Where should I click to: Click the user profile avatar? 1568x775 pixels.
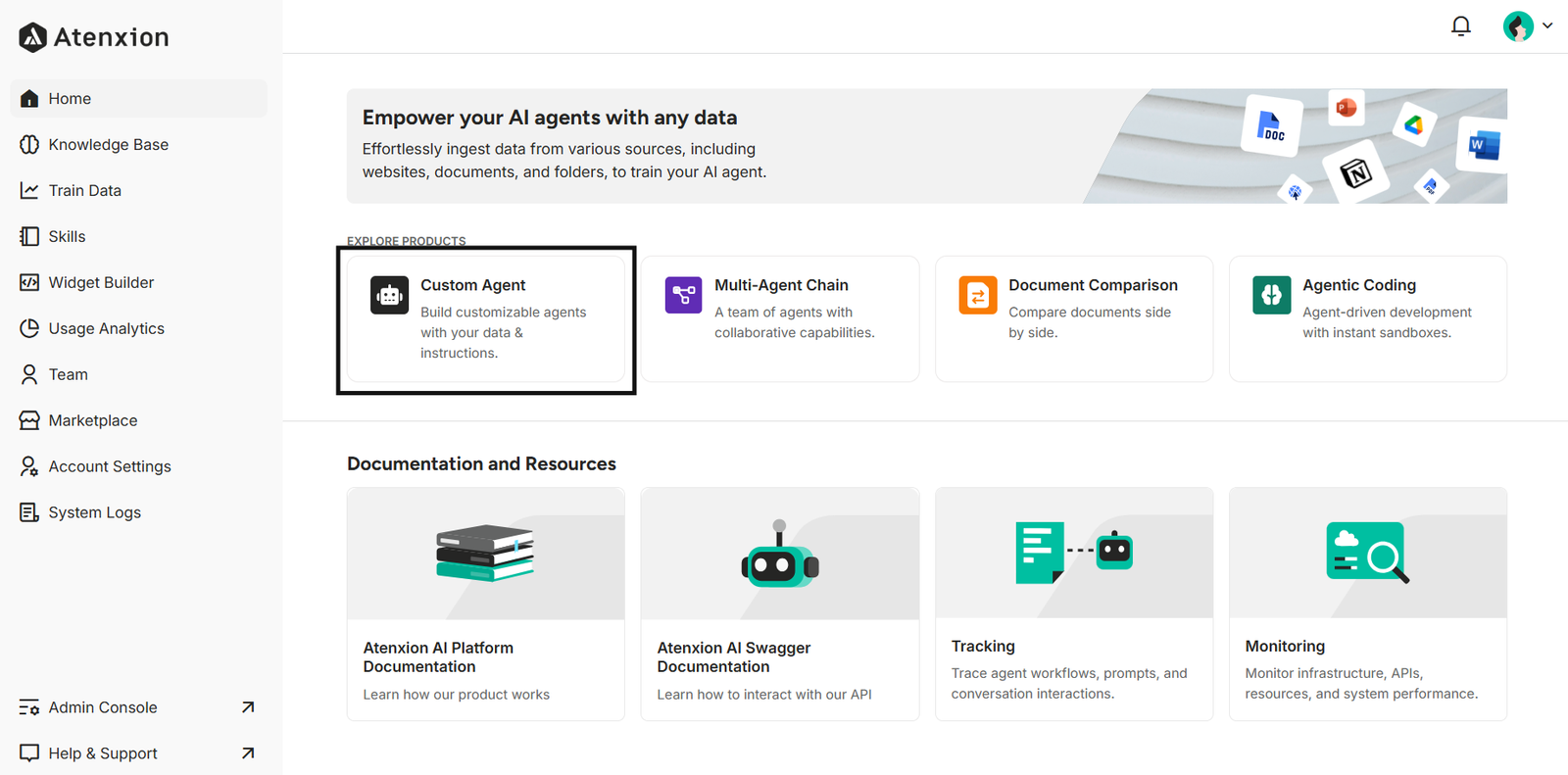(x=1518, y=26)
